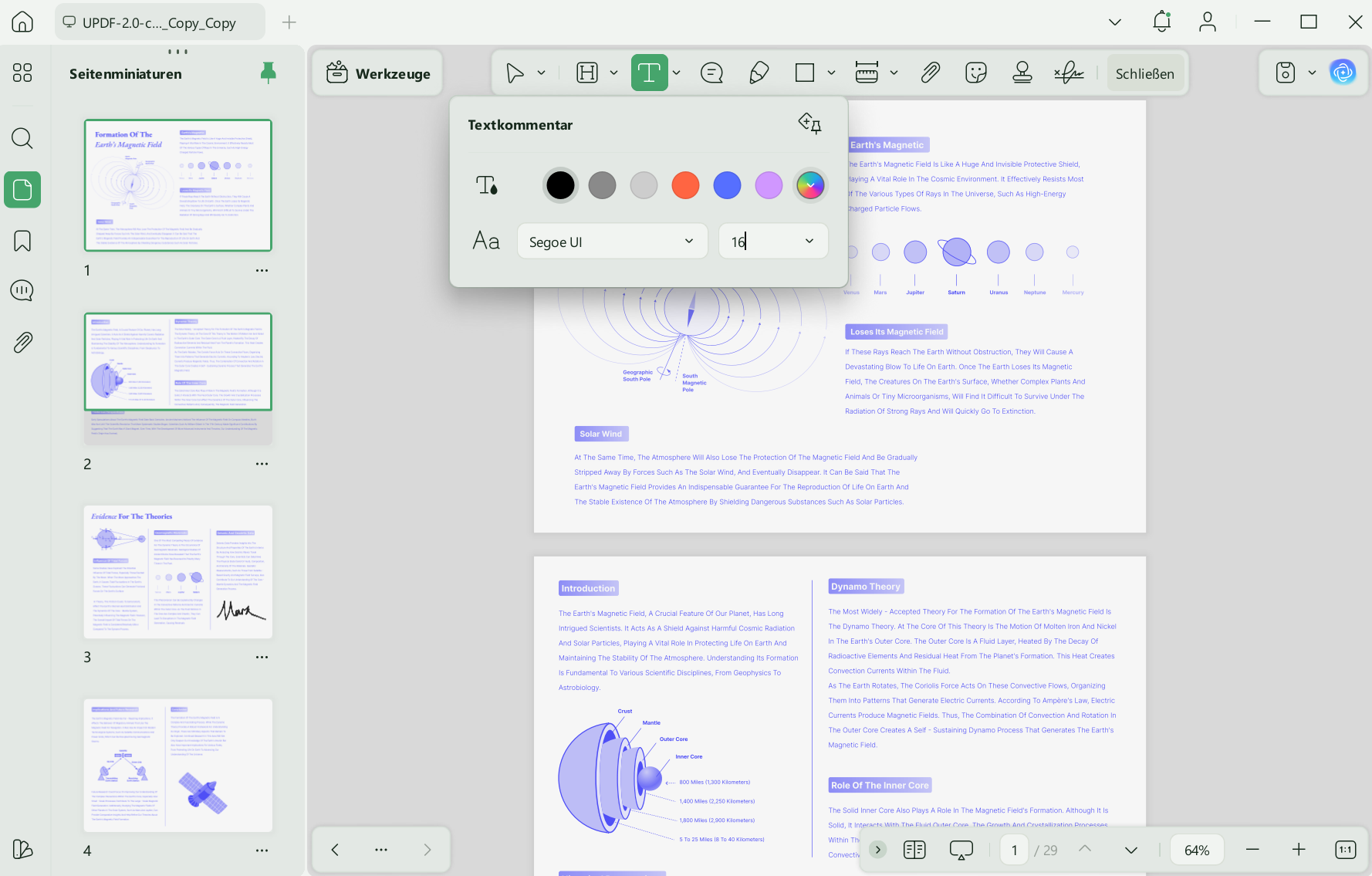Click the Schließen button
The width and height of the screenshot is (1372, 876).
1145,73
